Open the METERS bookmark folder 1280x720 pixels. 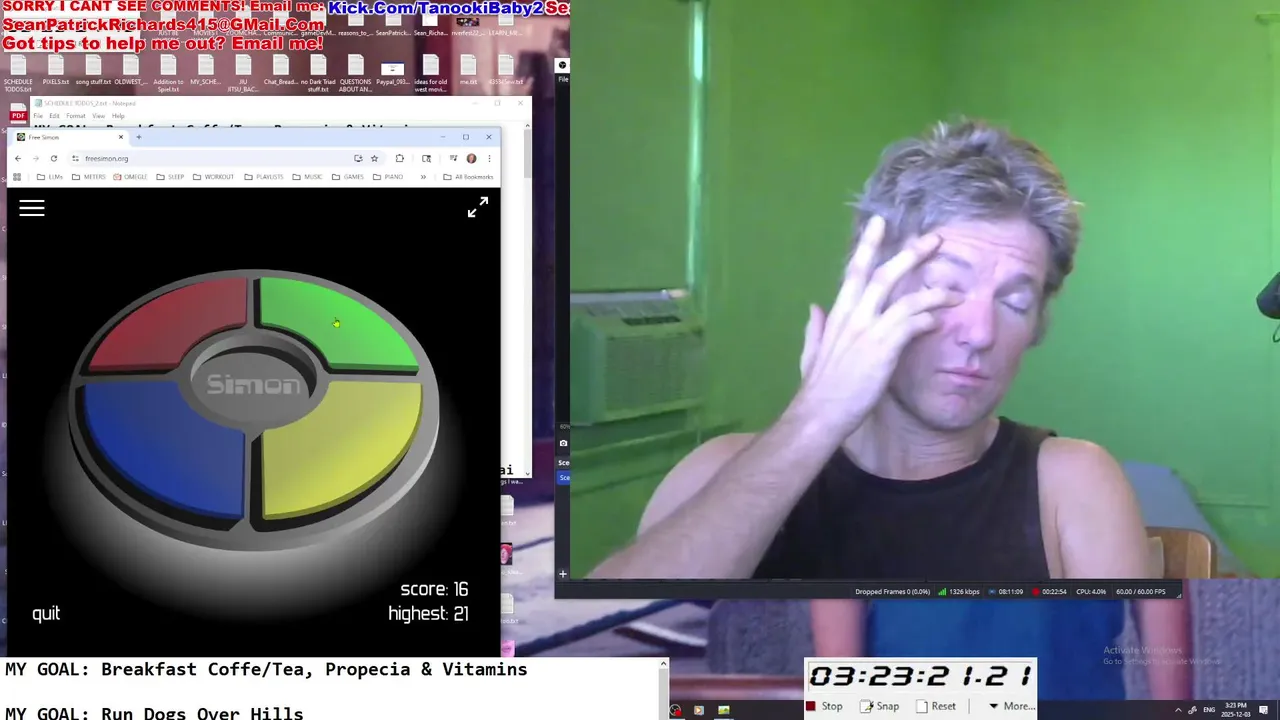point(89,177)
